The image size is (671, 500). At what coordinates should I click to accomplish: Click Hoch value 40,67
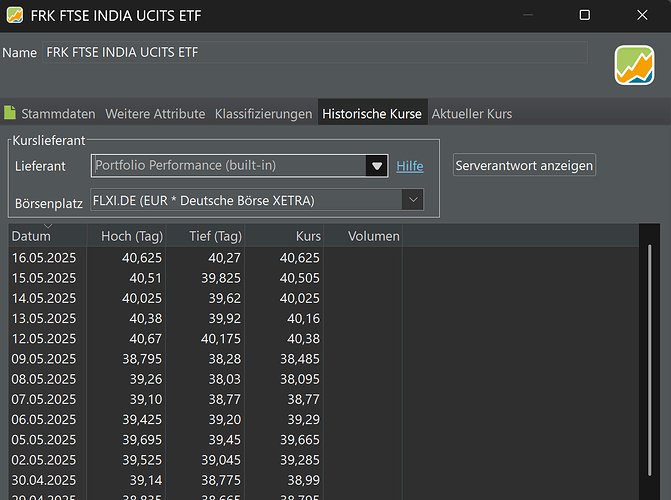click(145, 339)
